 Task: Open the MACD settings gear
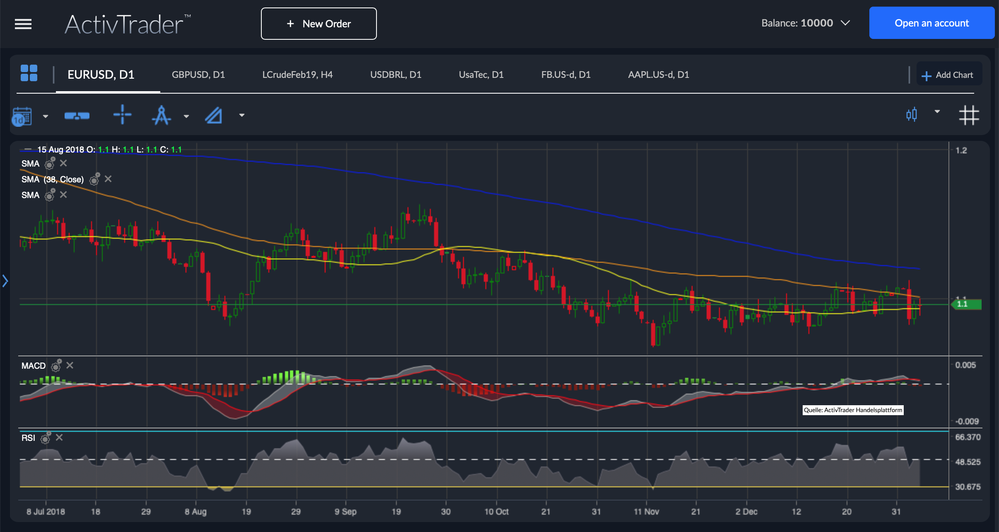(56, 366)
